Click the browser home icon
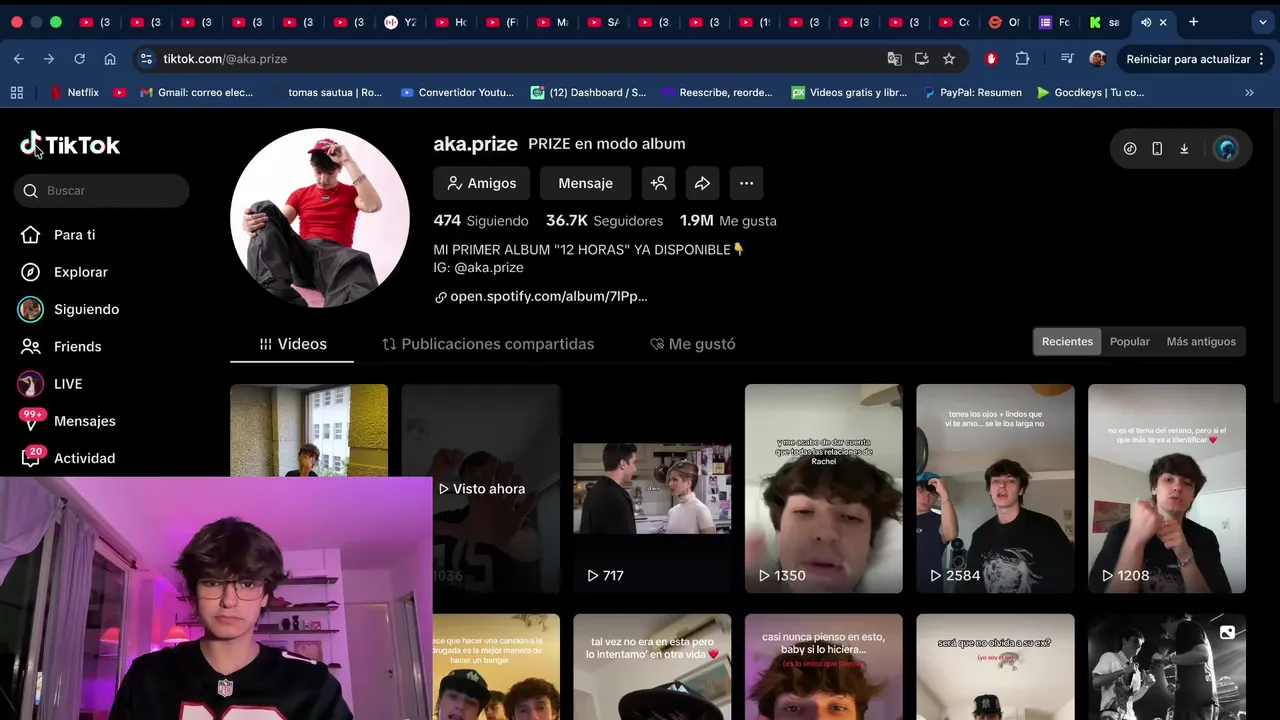Viewport: 1280px width, 720px height. pyautogui.click(x=110, y=59)
